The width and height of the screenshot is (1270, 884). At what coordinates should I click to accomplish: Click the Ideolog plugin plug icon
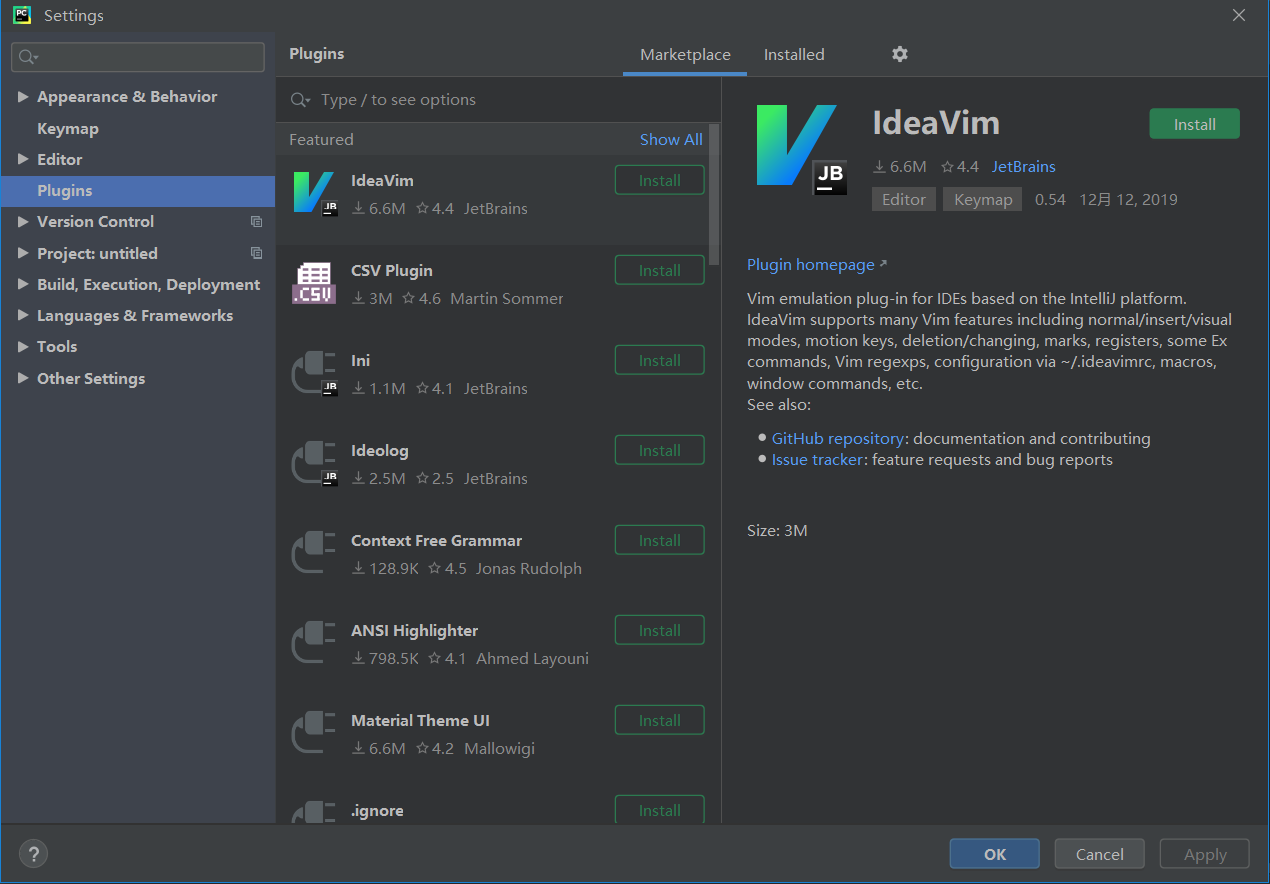point(314,463)
